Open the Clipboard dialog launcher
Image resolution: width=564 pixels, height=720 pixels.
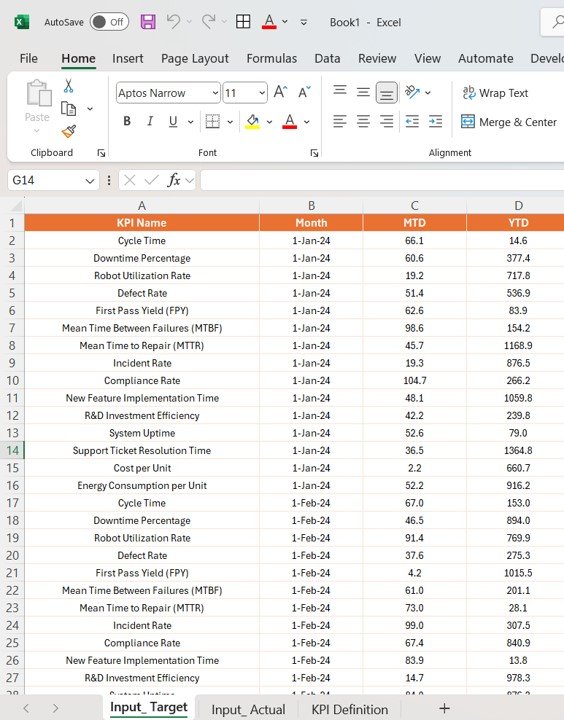click(101, 153)
